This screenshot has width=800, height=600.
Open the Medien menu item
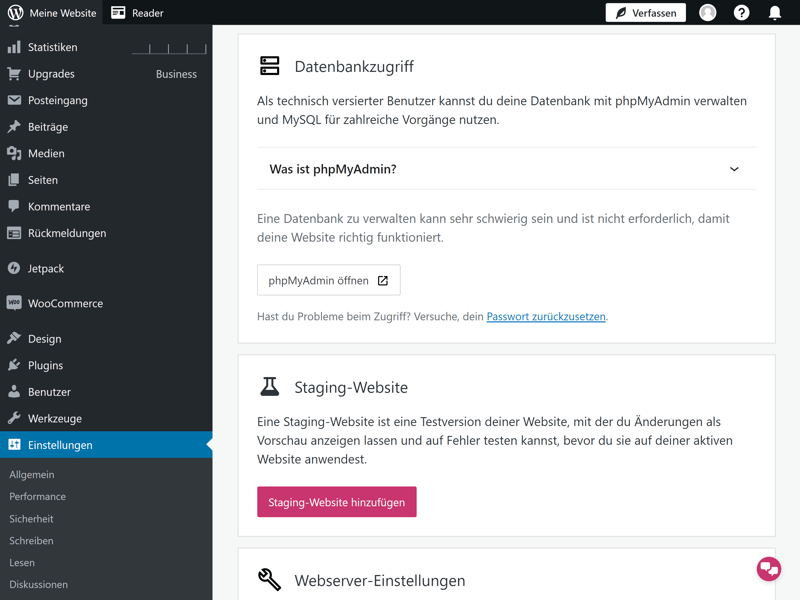[x=46, y=153]
